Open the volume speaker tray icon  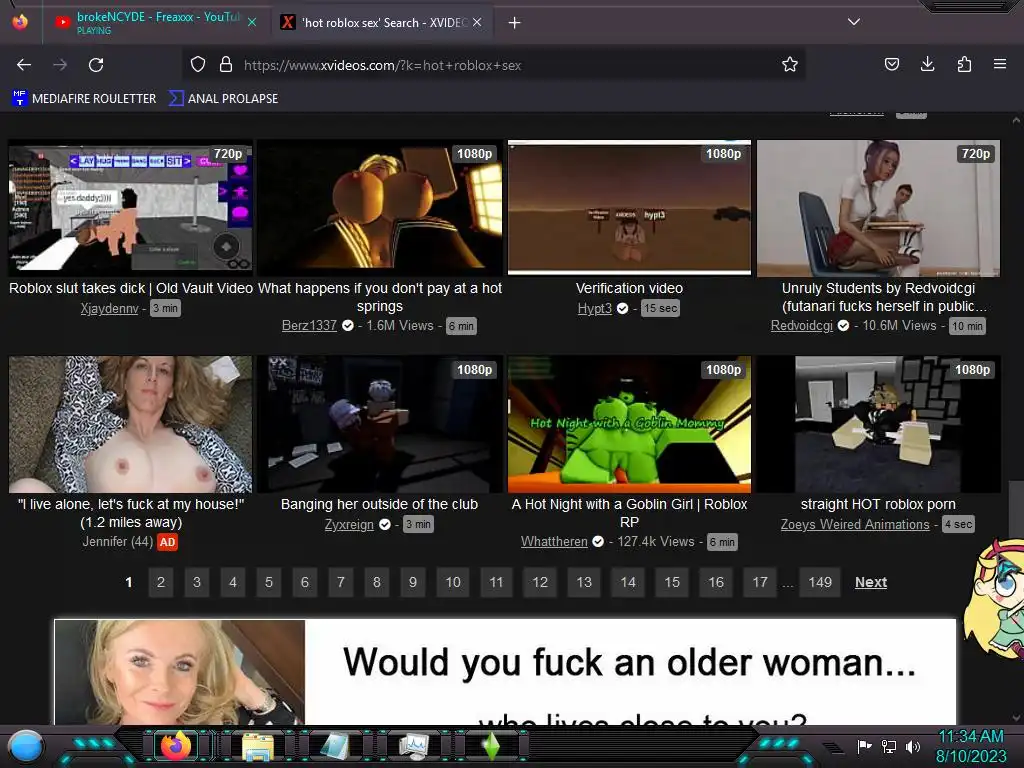click(x=913, y=746)
